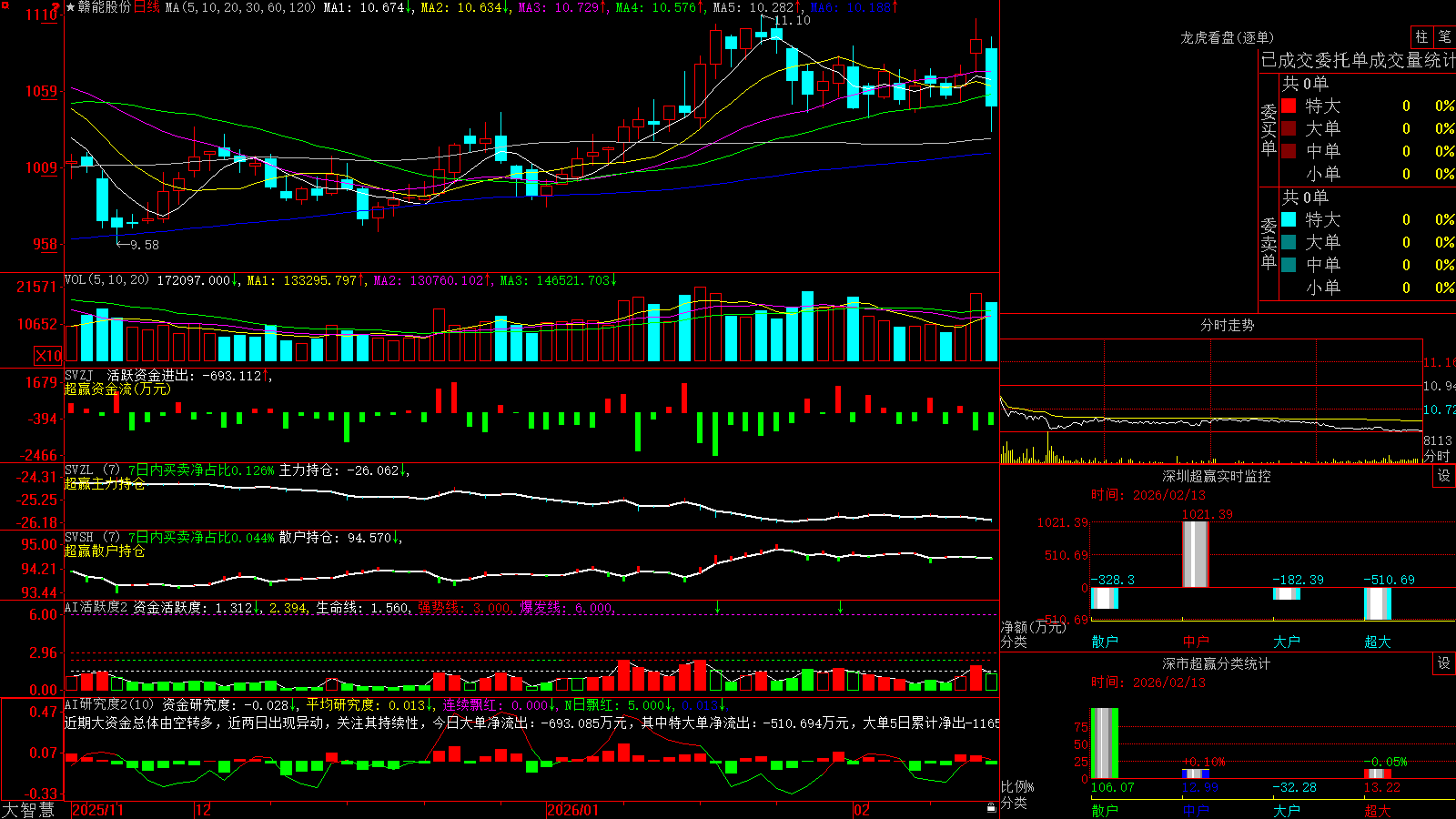Click the lock icon at chart's bottom-right

click(x=991, y=807)
